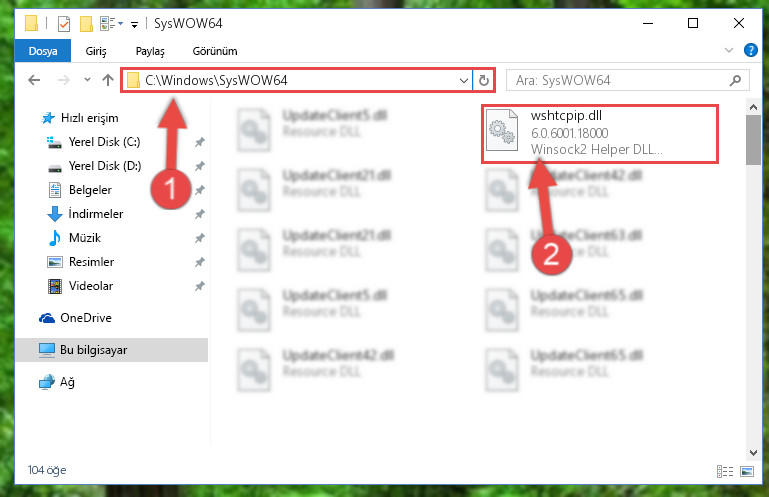The width and height of the screenshot is (769, 497).
Task: Click the Back navigation arrow
Action: click(34, 80)
